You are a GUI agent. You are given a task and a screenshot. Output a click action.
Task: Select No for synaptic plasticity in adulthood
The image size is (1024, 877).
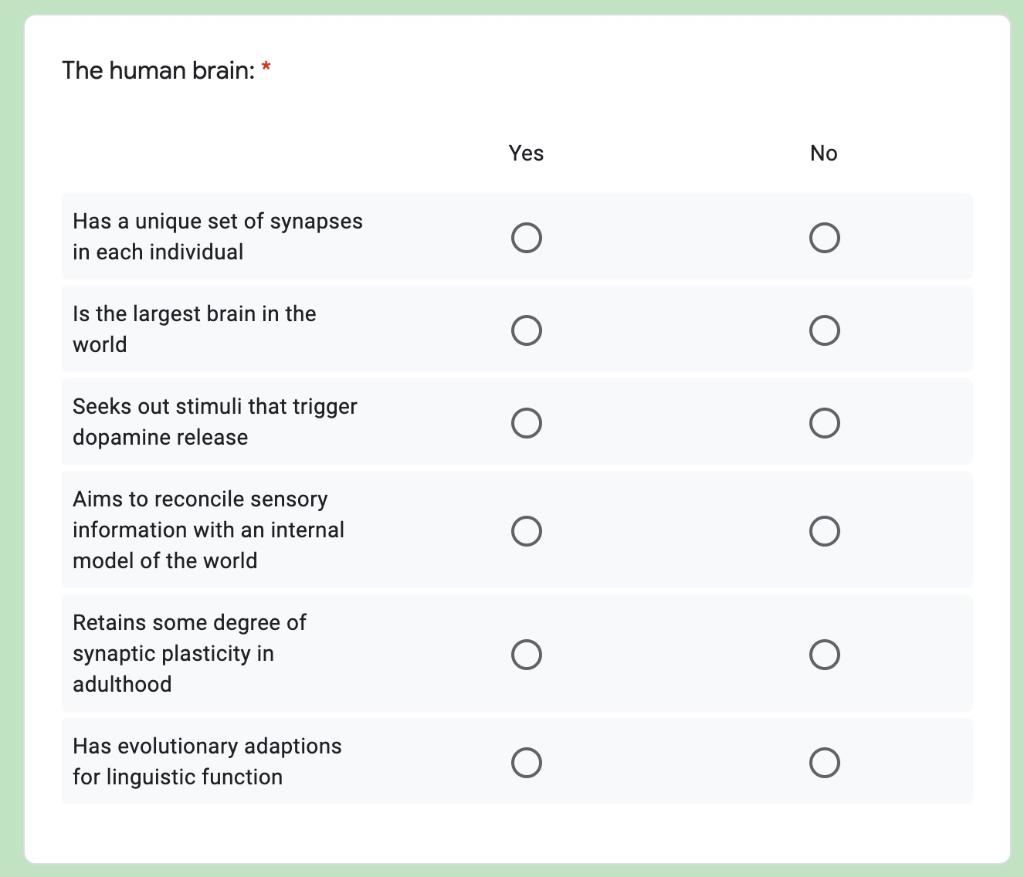(x=824, y=654)
